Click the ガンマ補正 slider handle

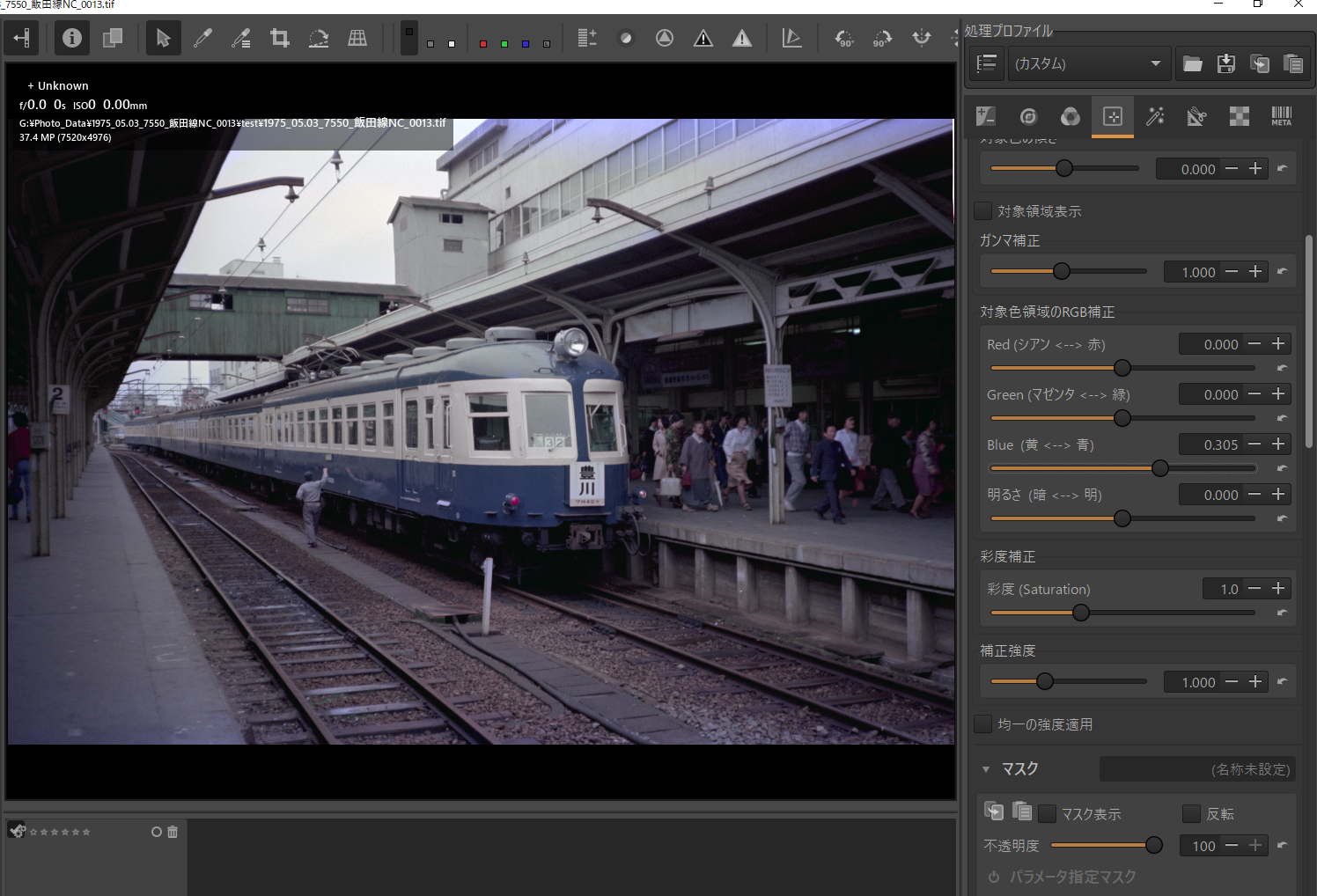click(x=1062, y=271)
